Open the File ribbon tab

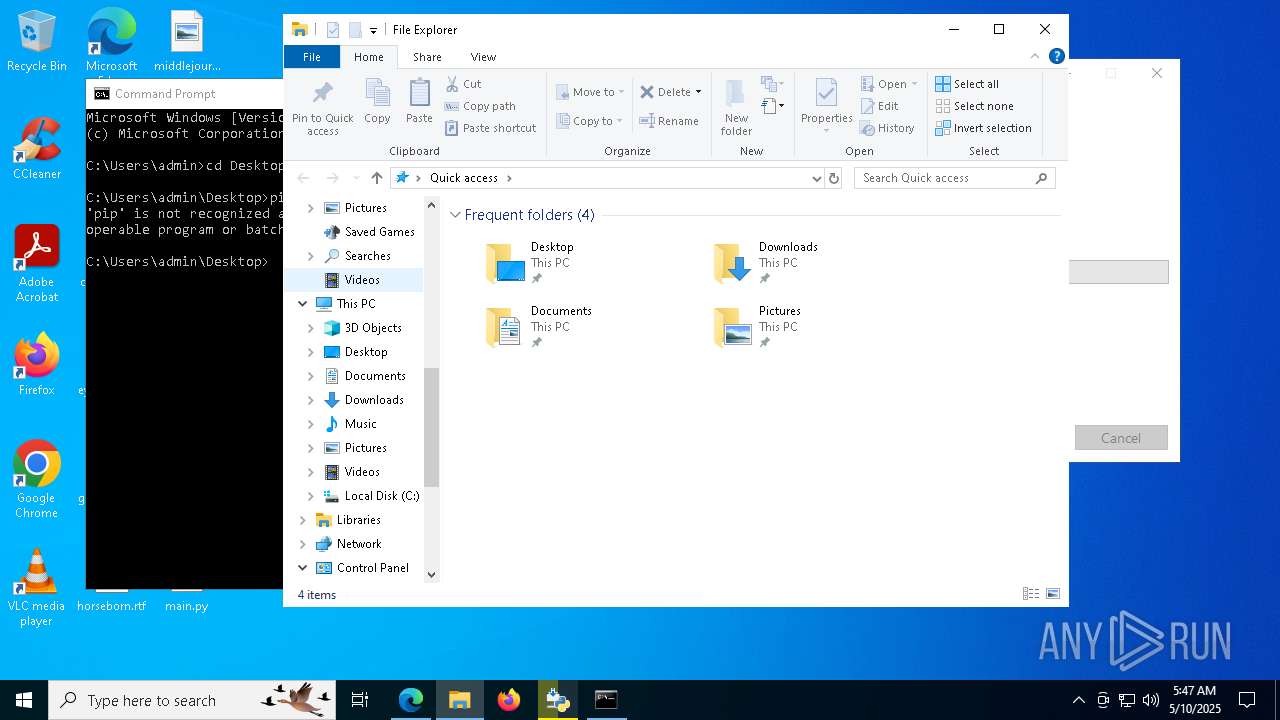tap(312, 57)
